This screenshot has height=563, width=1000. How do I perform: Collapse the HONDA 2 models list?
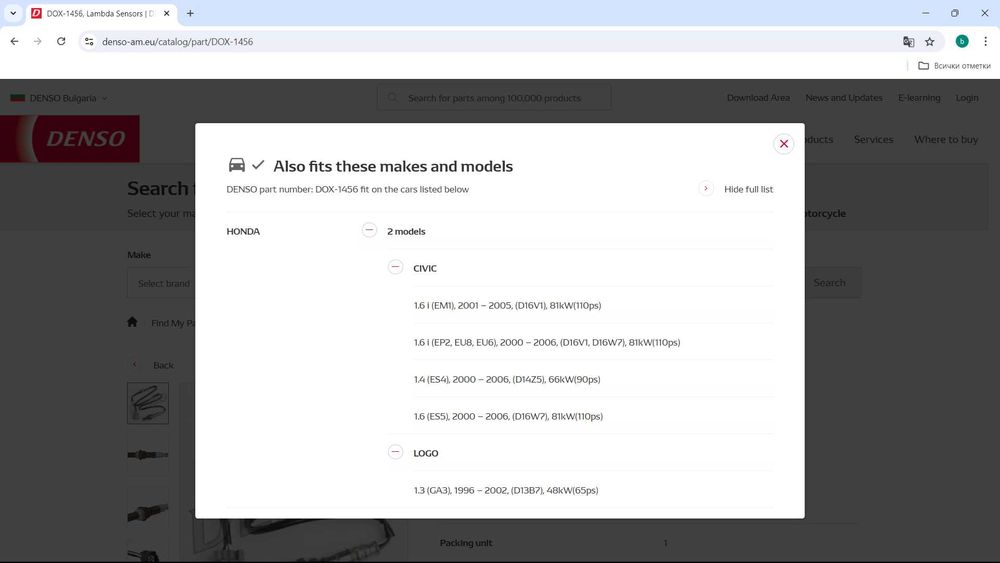369,230
